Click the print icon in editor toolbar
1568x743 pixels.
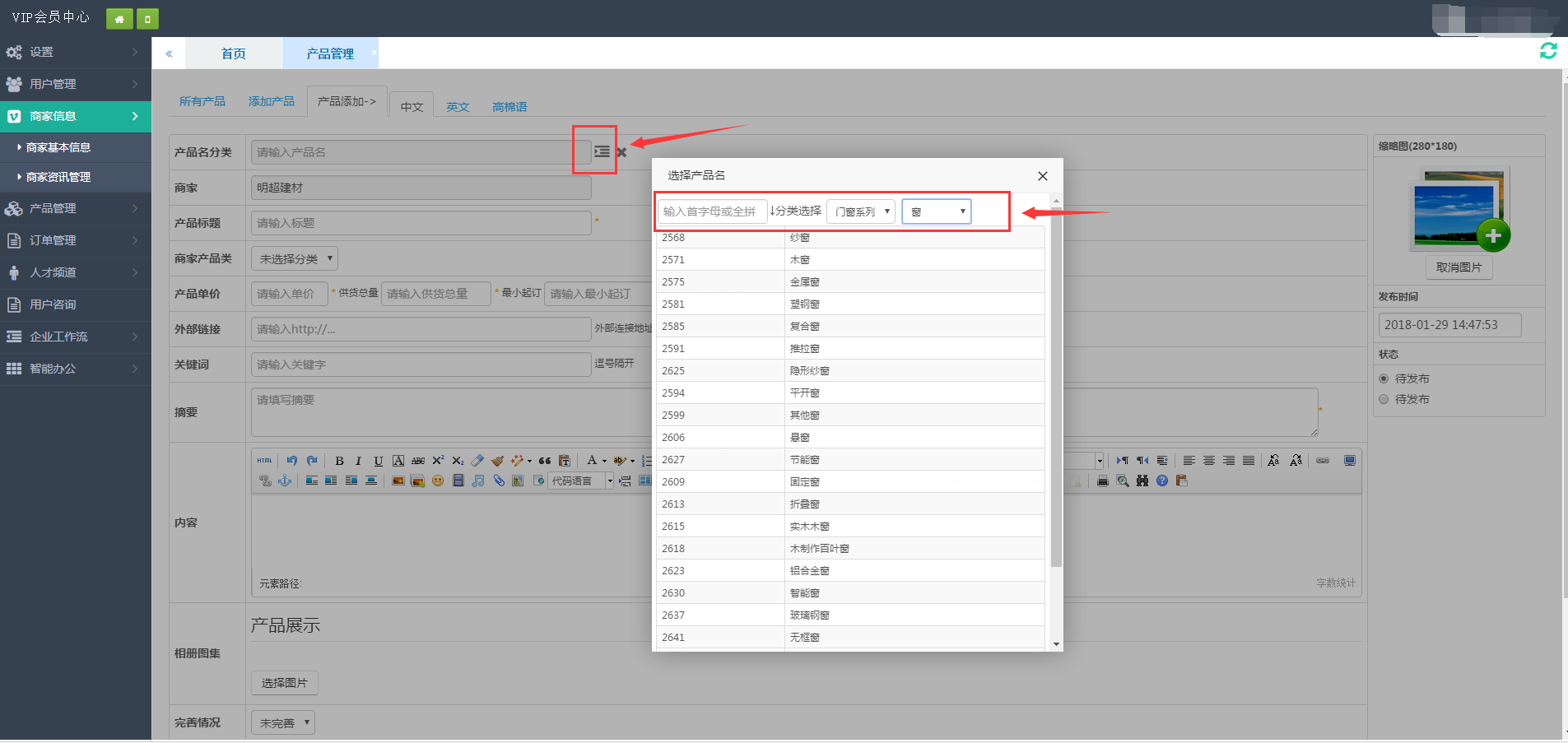click(x=1102, y=481)
